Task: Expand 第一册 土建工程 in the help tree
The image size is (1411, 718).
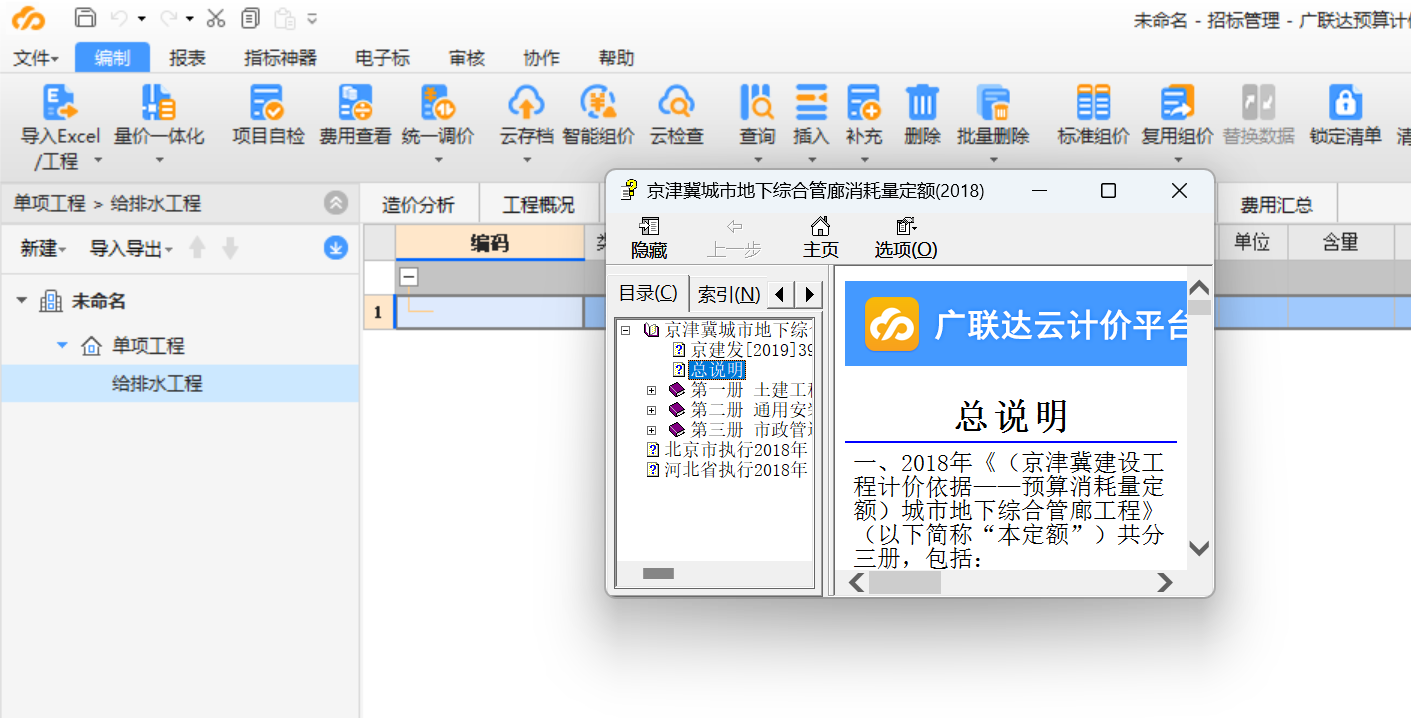Action: (651, 390)
